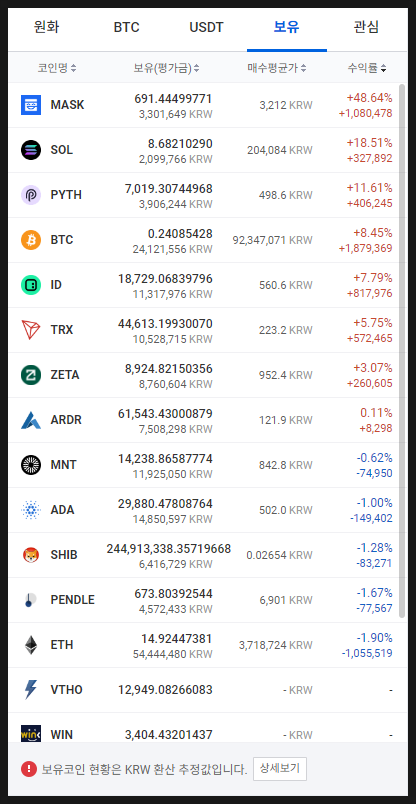
Task: Click the ETH diamond logo
Action: (31, 645)
